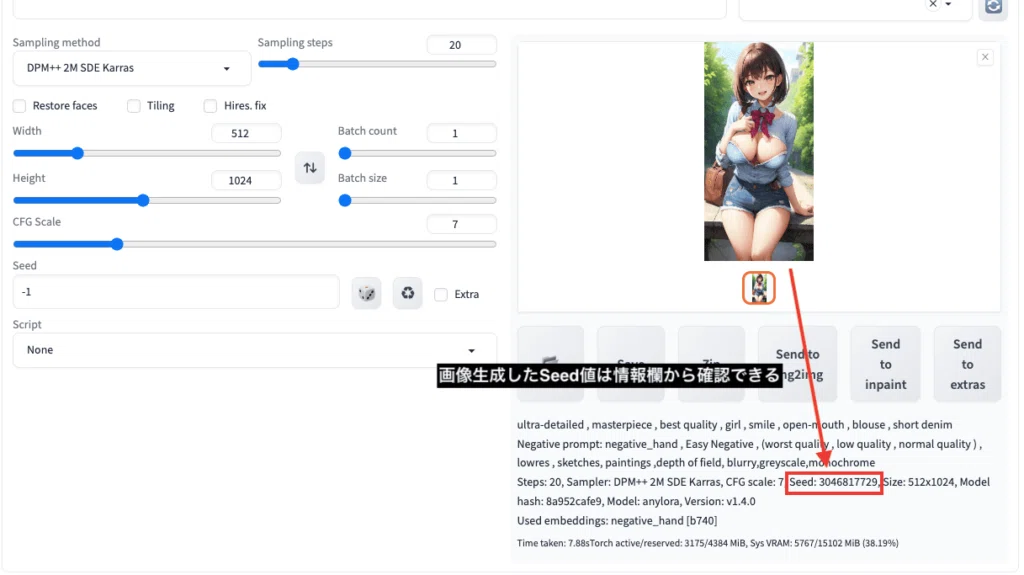This screenshot has height=575, width=1024.
Task: Click the 'Used embeddings: negative_hand [b740]' line
Action: click(x=616, y=521)
